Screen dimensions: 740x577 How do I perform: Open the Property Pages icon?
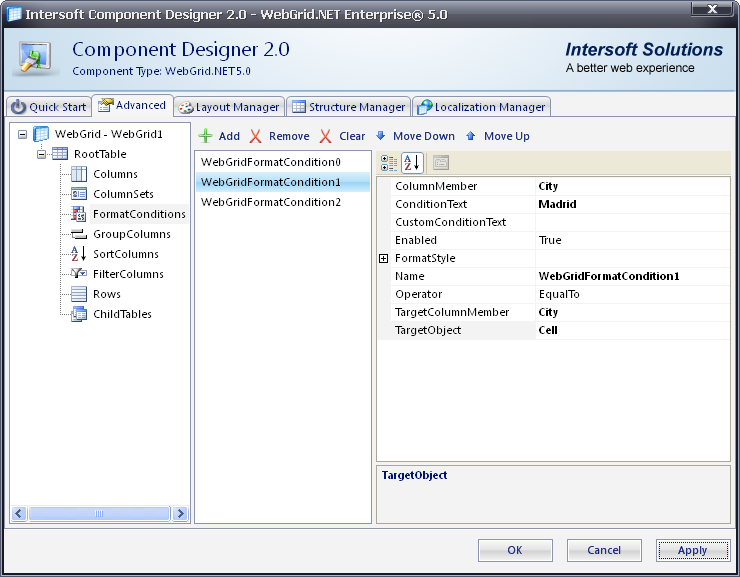pos(441,163)
